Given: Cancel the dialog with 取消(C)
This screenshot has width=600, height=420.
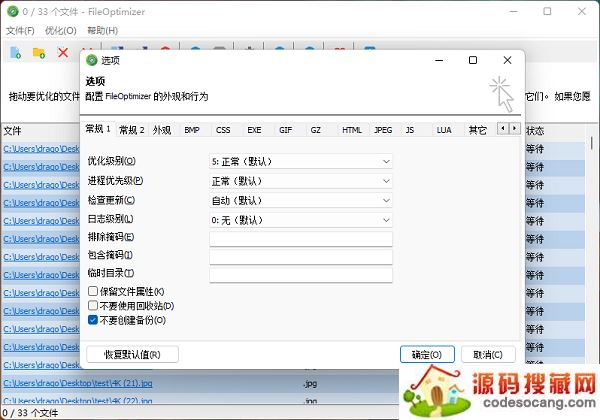Looking at the screenshot, I should 488,355.
